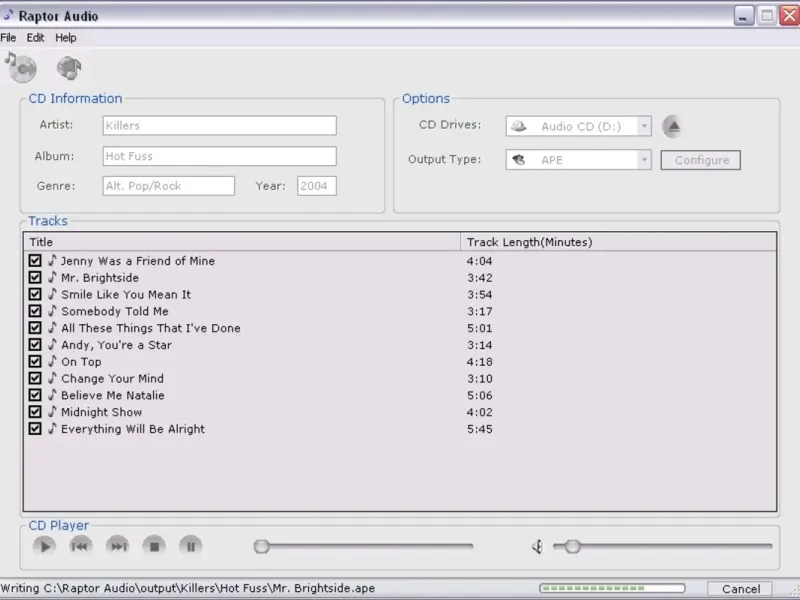Sort by Track Length(Minutes) column header
The image size is (800, 600).
(618, 242)
